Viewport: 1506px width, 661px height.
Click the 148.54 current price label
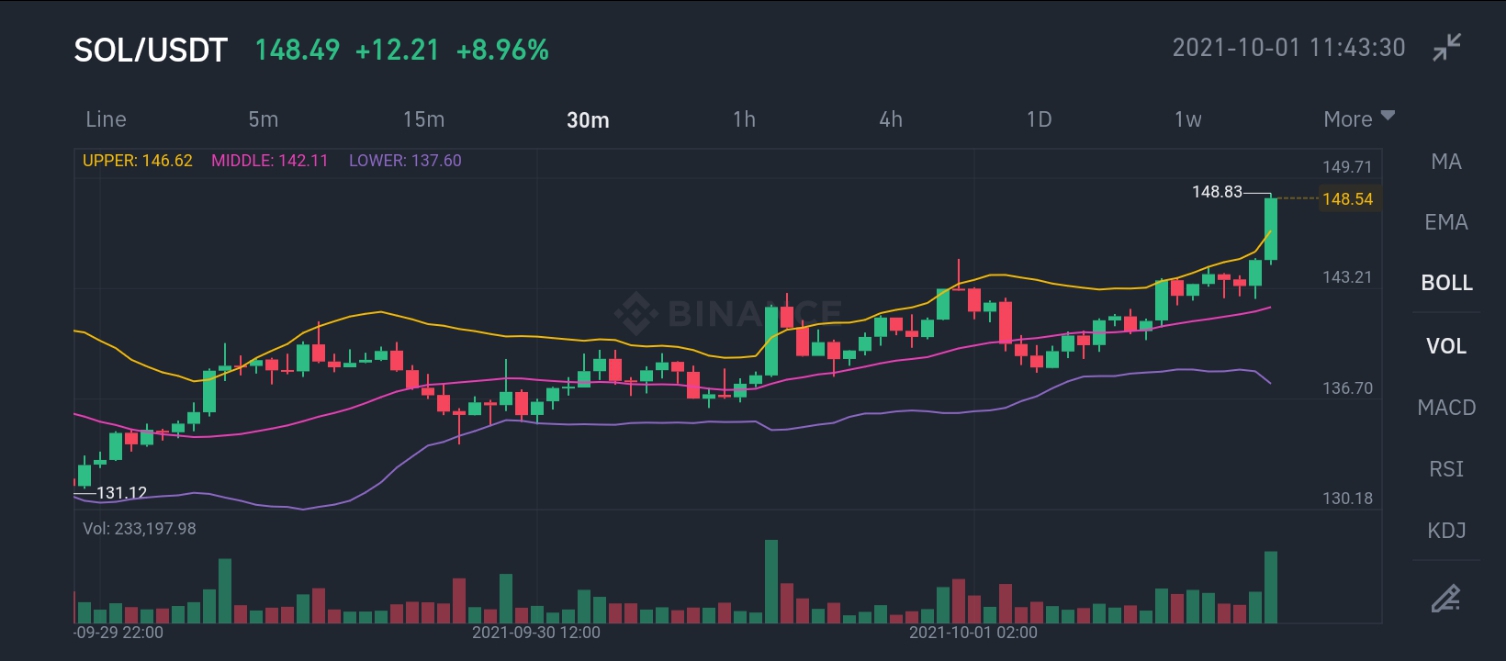pyautogui.click(x=1347, y=199)
